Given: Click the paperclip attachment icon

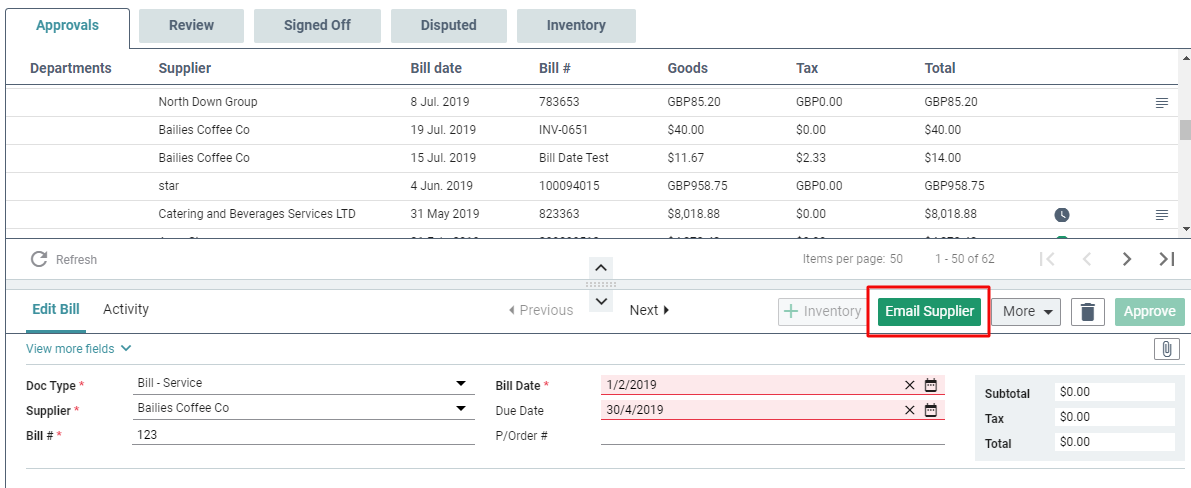Looking at the screenshot, I should [1167, 349].
